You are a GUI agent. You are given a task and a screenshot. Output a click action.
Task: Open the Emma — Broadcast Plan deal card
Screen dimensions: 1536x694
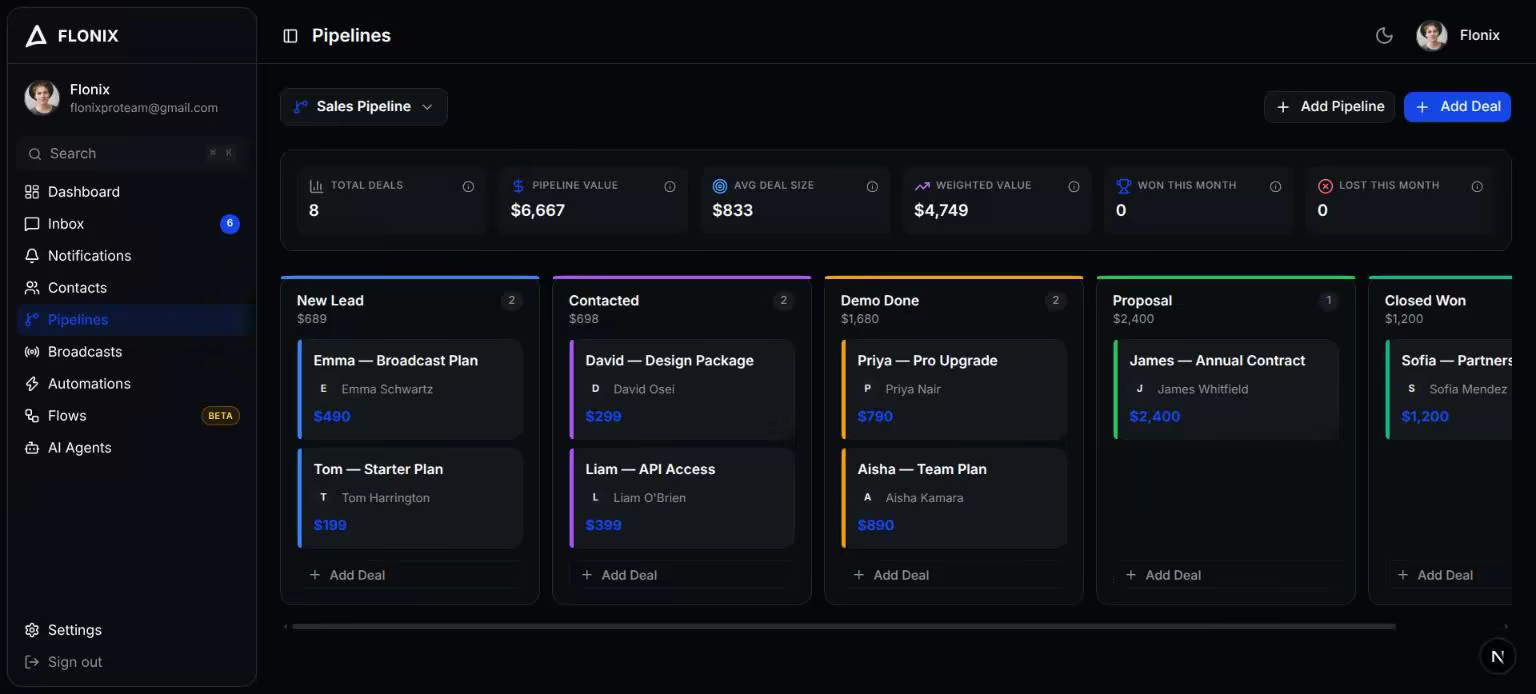[x=410, y=389]
